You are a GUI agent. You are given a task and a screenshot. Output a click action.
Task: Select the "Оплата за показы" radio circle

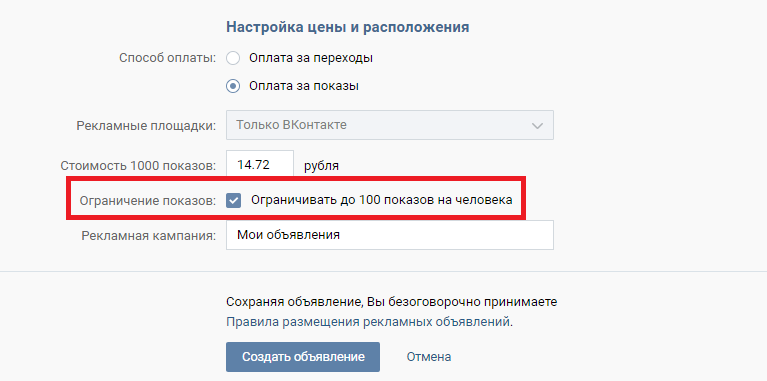click(x=233, y=86)
